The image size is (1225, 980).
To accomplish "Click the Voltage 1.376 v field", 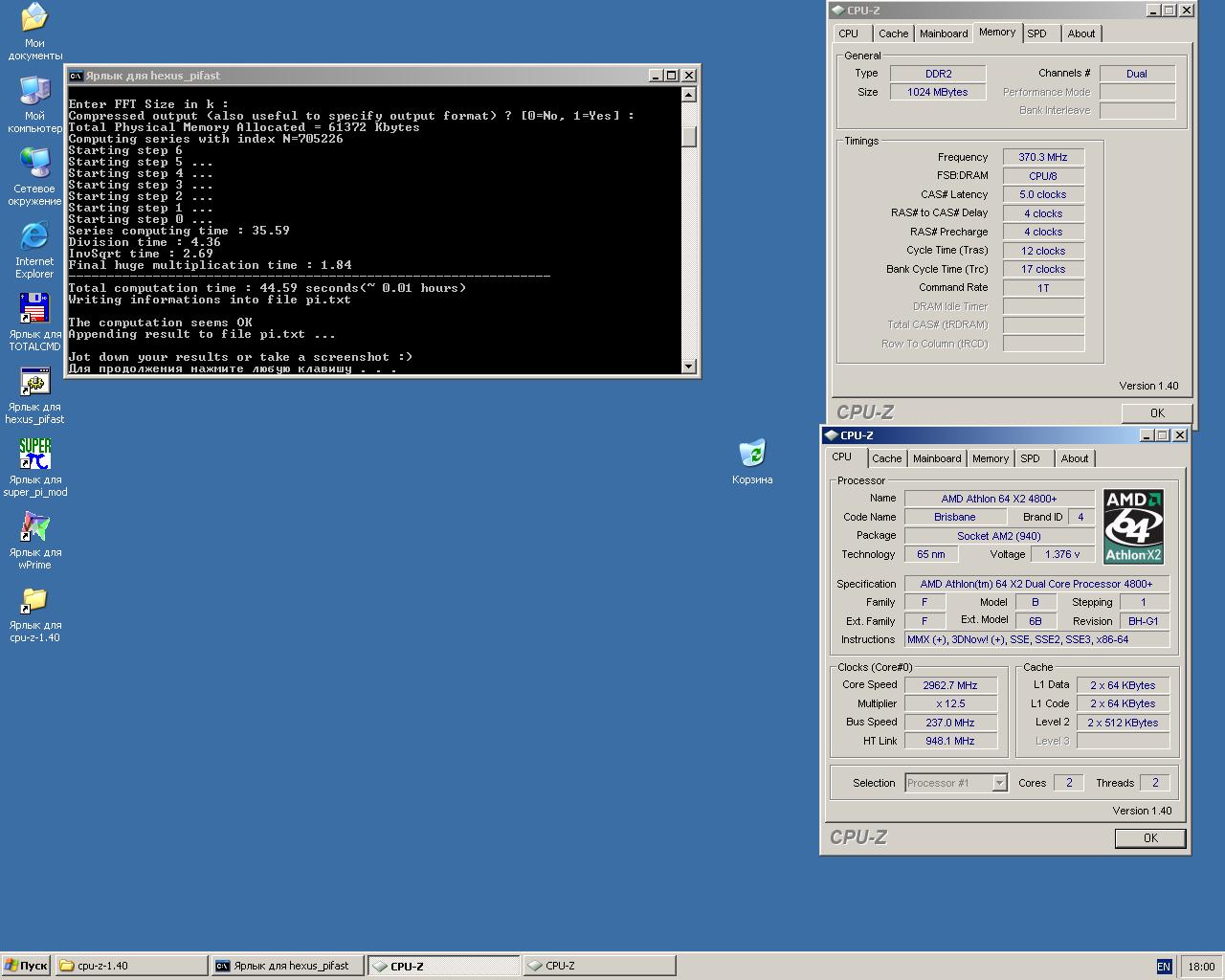I will 1062,554.
